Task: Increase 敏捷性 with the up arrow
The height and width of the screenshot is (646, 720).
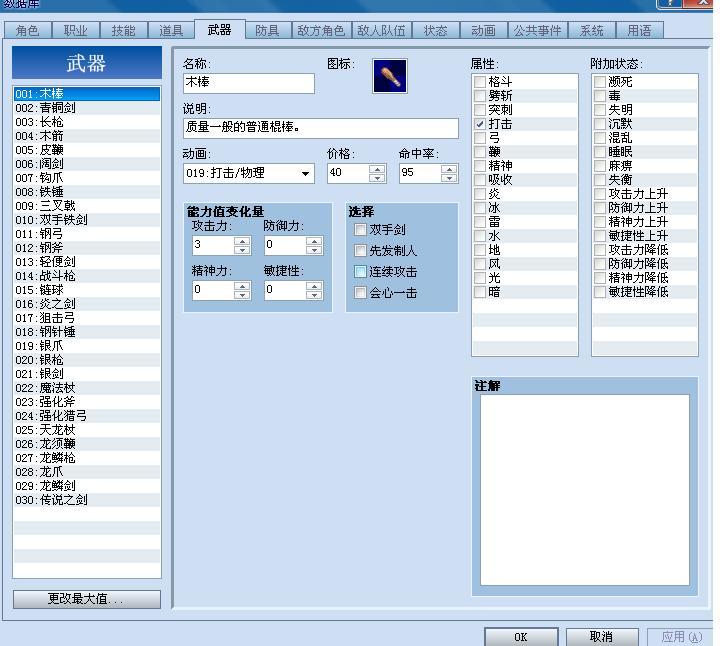Action: [314, 286]
